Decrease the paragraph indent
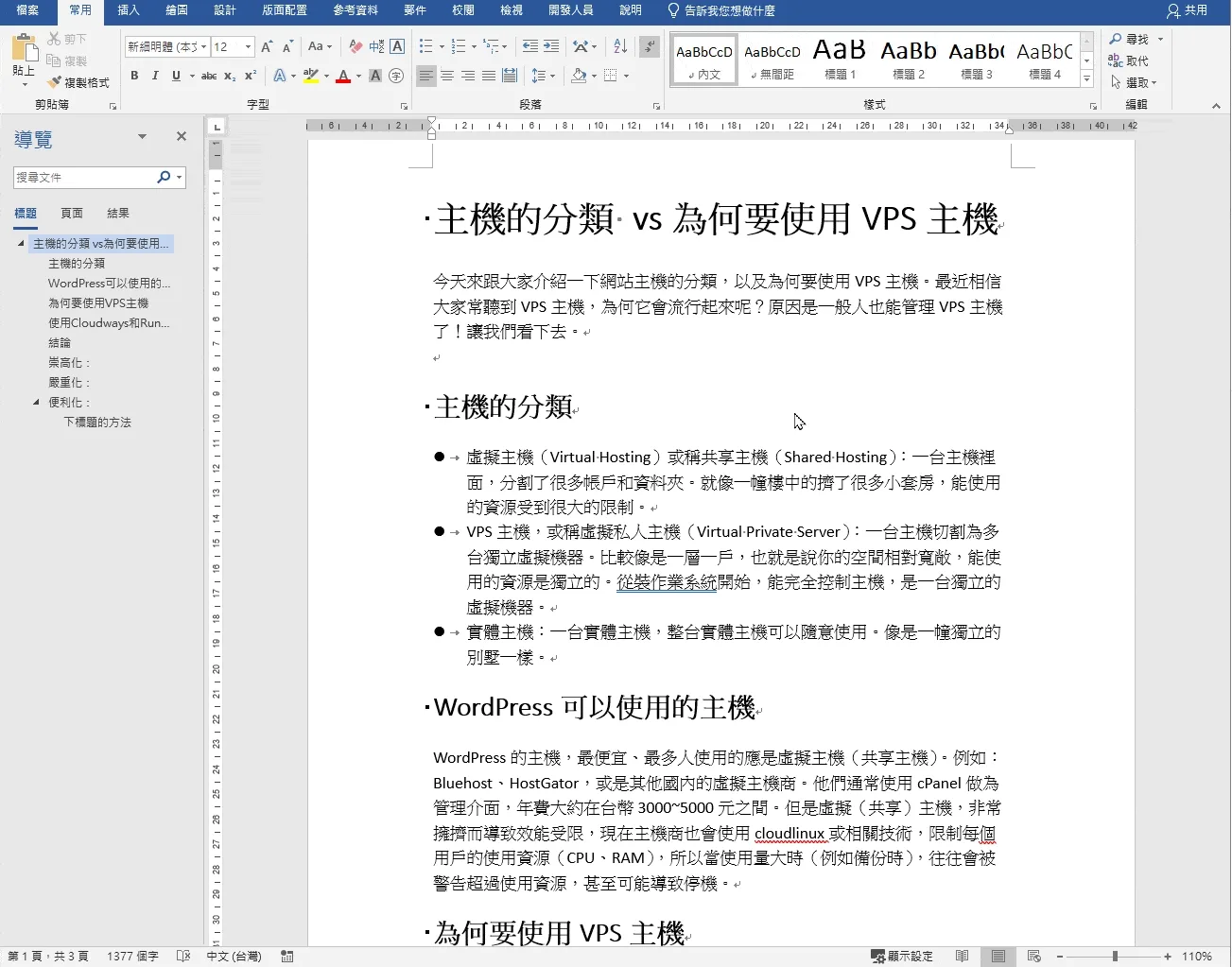The height and width of the screenshot is (967, 1232). click(x=530, y=46)
